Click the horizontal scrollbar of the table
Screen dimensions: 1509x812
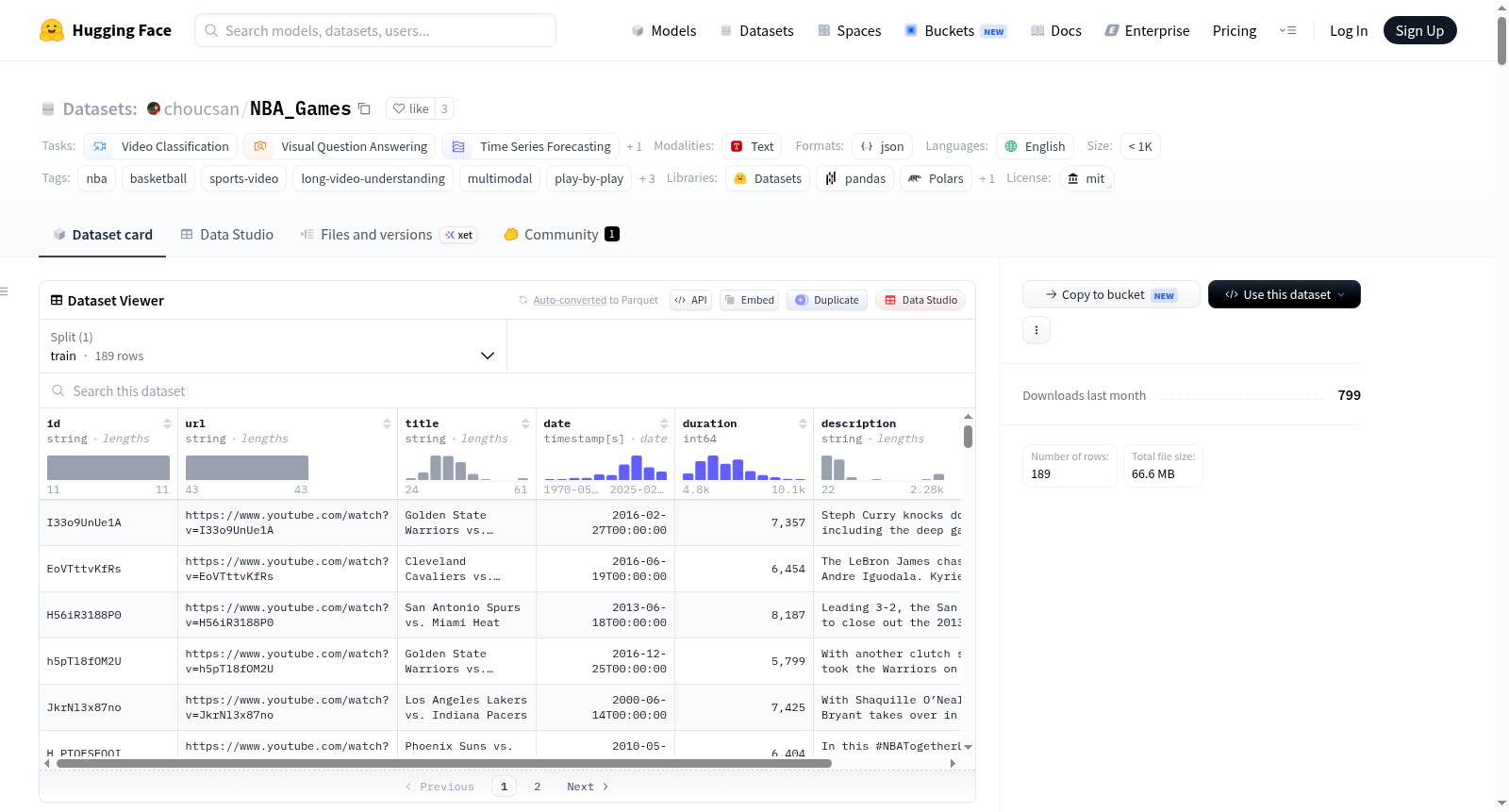point(444,764)
